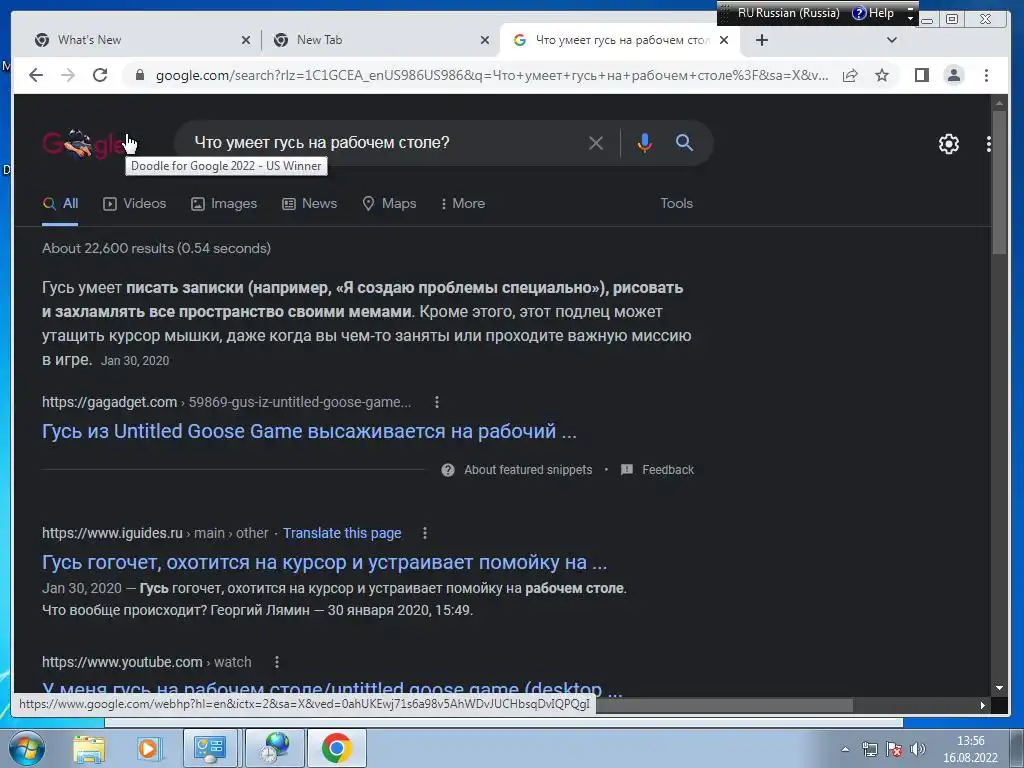The height and width of the screenshot is (768, 1024).
Task: Click the forward navigation arrow
Action: 68,75
